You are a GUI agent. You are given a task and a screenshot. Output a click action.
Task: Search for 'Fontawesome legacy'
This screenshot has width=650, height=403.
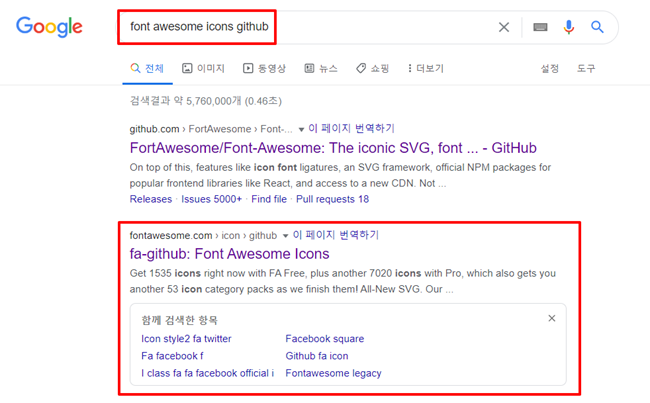[x=333, y=373]
